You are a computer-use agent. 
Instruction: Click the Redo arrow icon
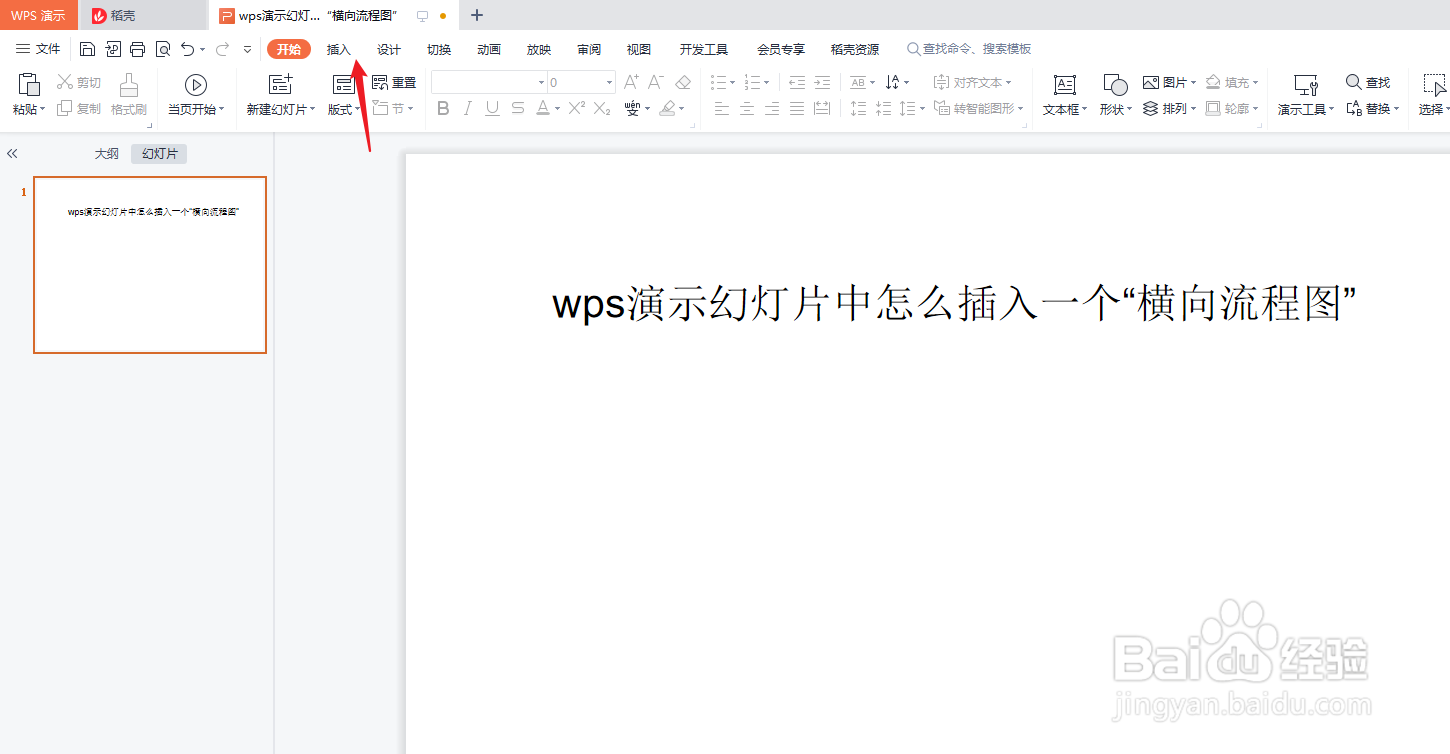click(x=222, y=49)
